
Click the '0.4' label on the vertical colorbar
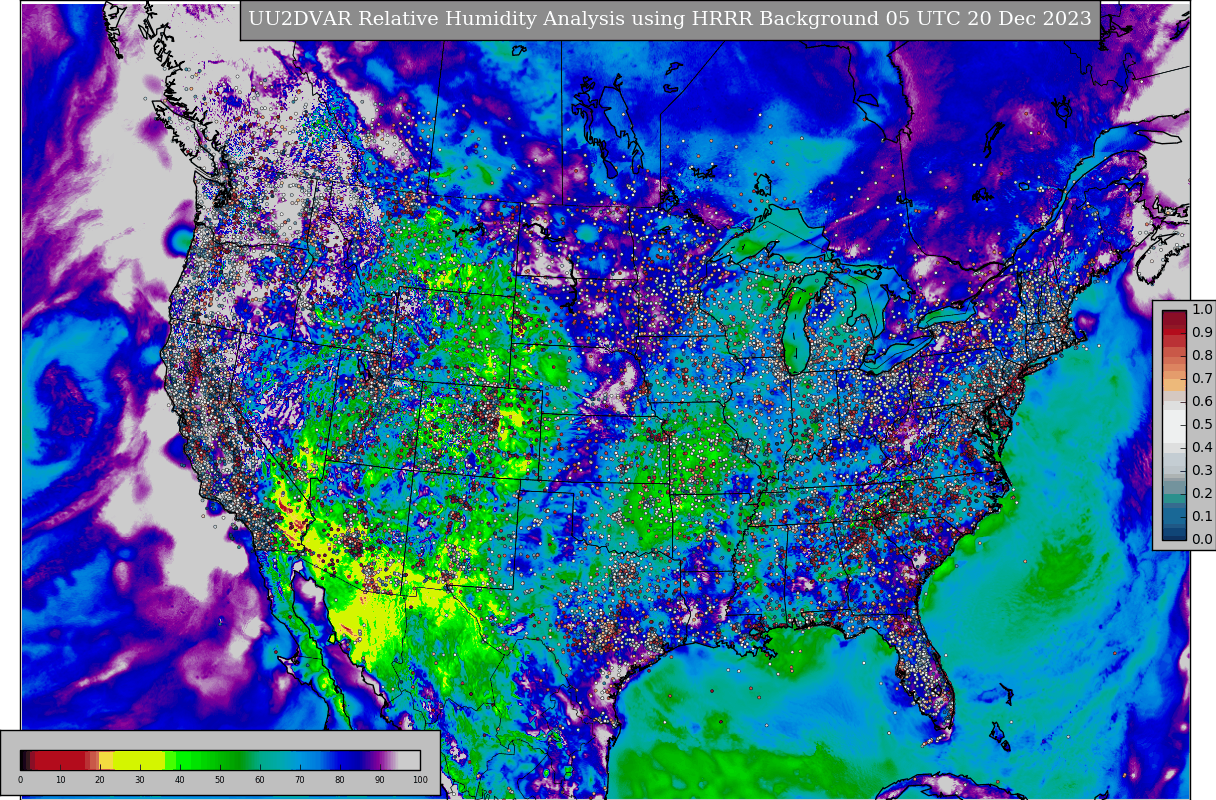click(1202, 448)
